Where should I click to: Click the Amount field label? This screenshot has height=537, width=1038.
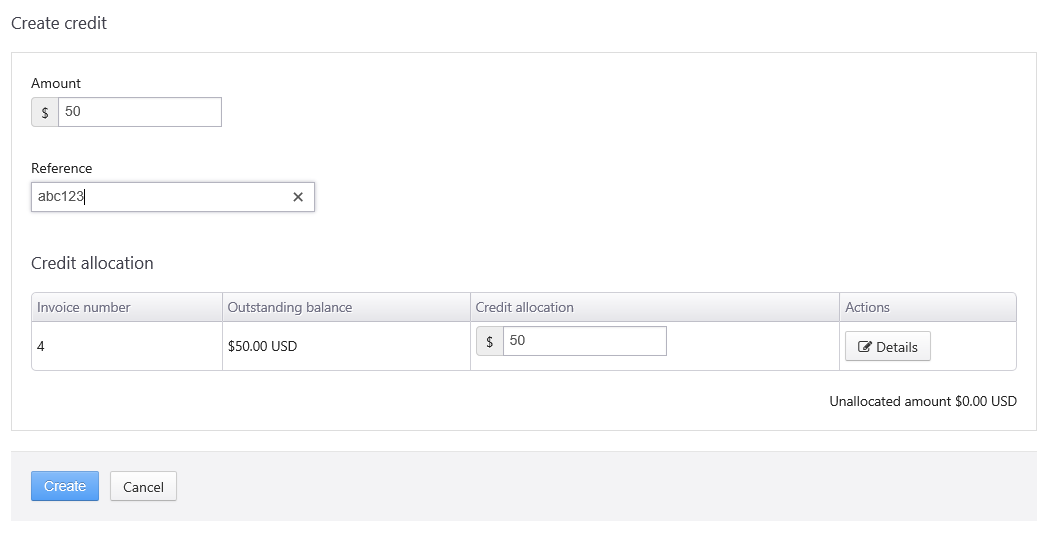click(x=56, y=83)
